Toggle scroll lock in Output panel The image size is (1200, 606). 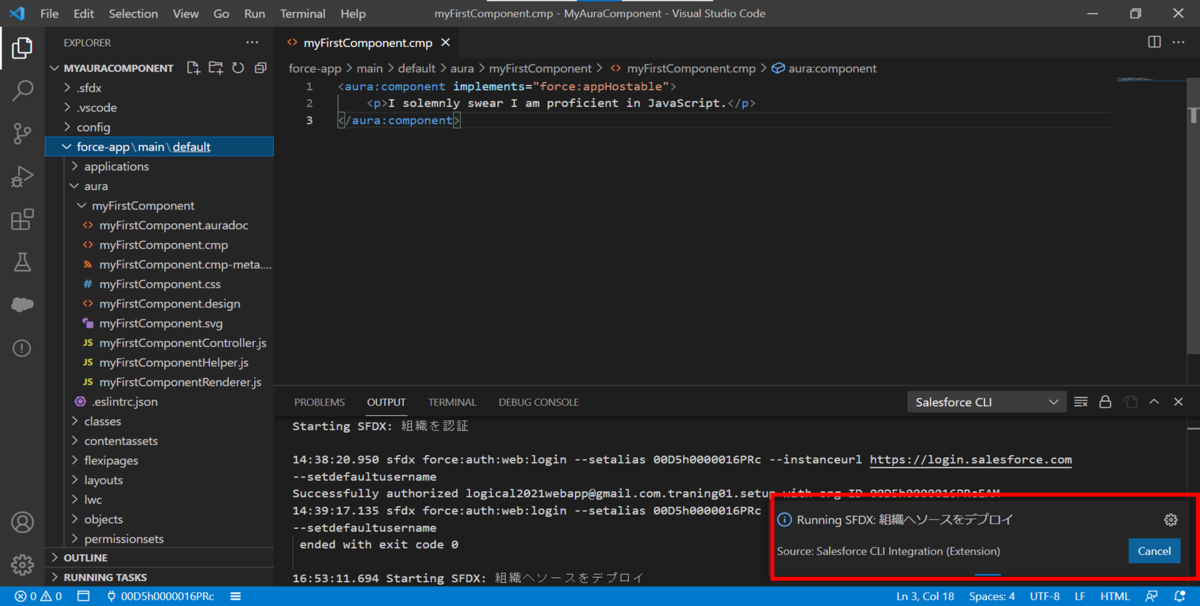(1105, 402)
